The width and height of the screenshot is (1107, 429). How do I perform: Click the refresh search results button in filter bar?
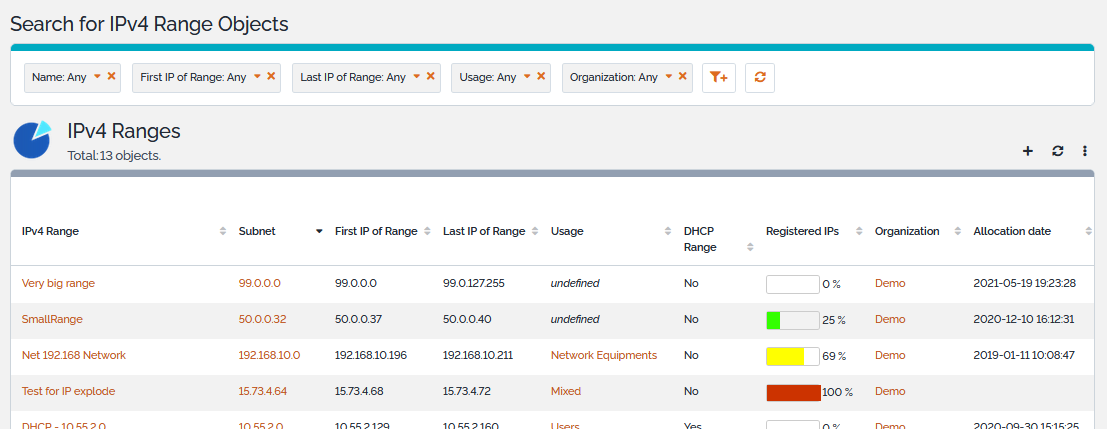click(760, 78)
